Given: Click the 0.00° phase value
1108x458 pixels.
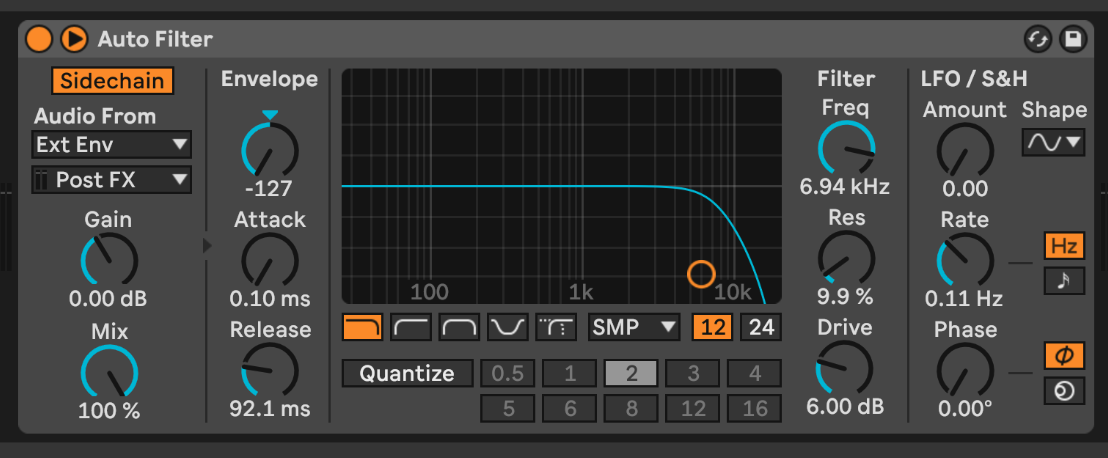Looking at the screenshot, I should [965, 409].
